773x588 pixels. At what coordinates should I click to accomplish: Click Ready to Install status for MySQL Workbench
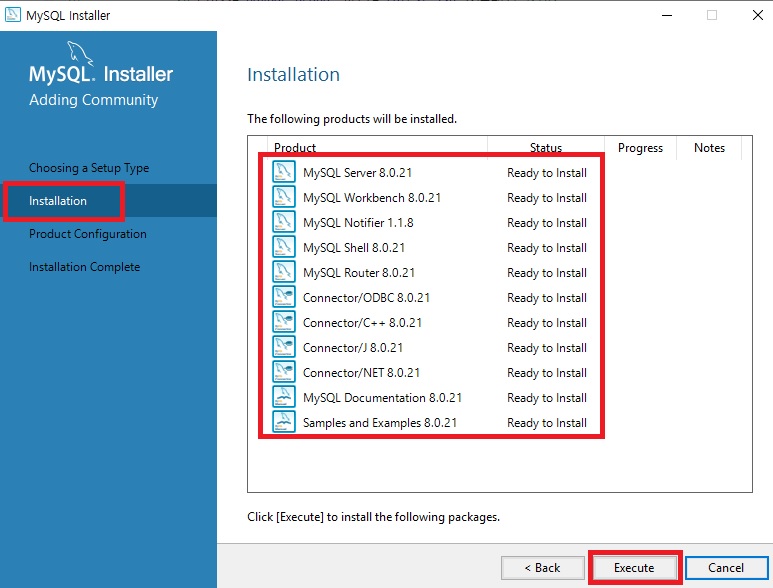(x=547, y=198)
